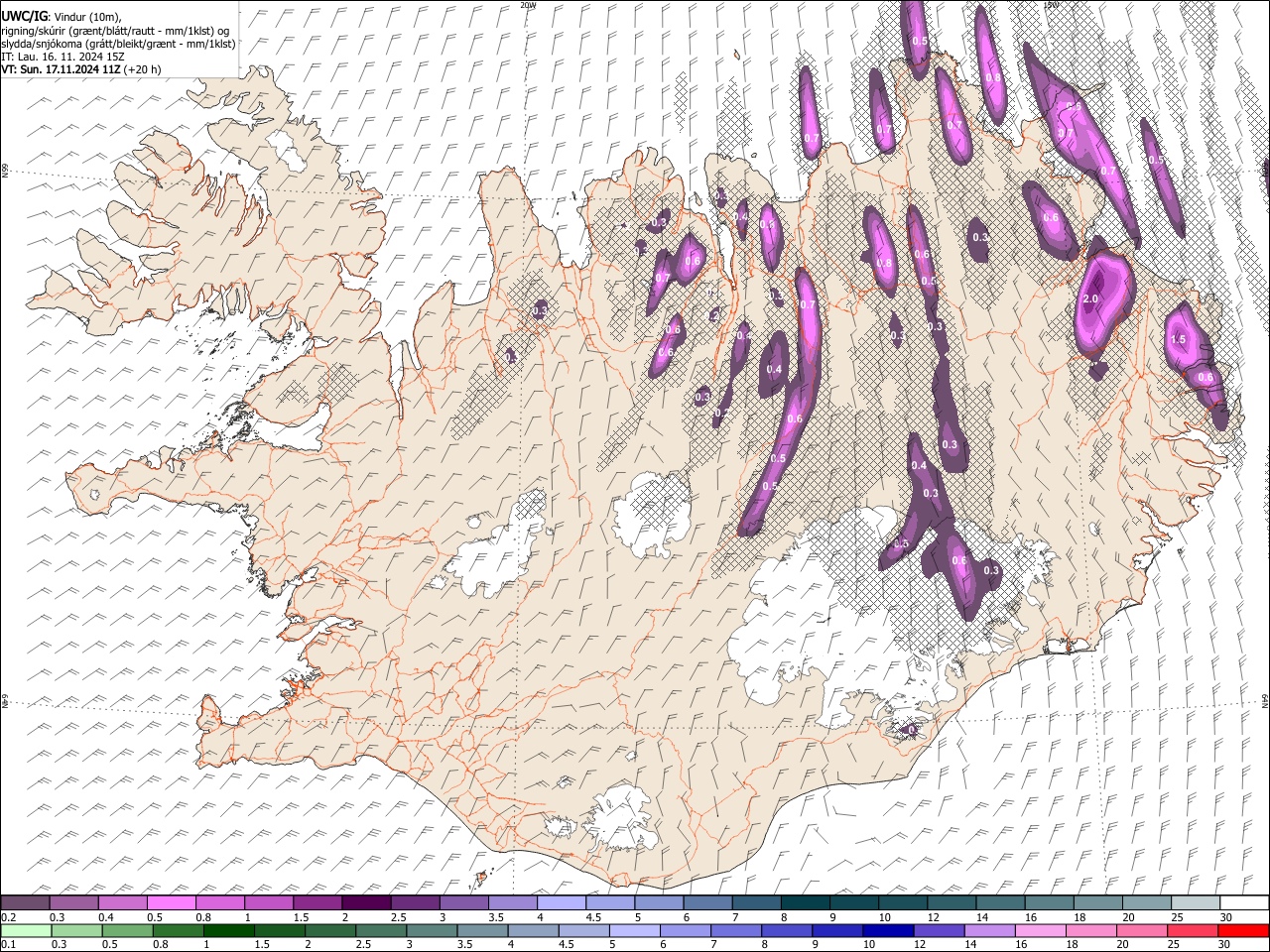Select the rain scale 14 light purple swatch
Screen dimensions: 1270x952
coord(990,931)
